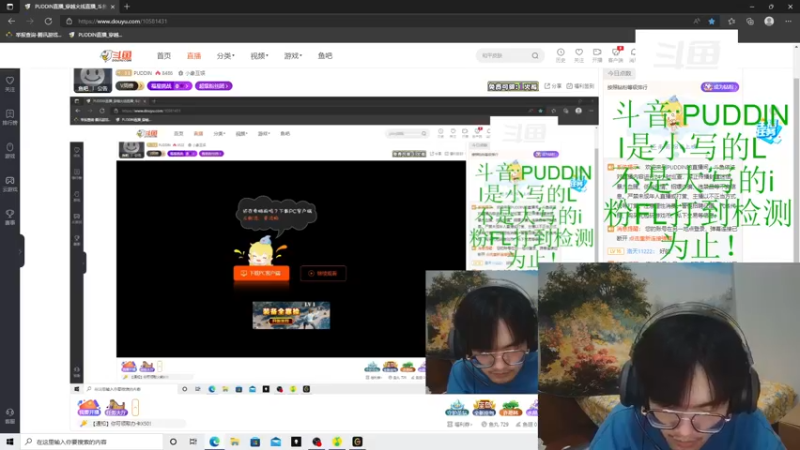
Task: Click the blue star favorites icon in the address bar
Action: pyautogui.click(x=712, y=21)
